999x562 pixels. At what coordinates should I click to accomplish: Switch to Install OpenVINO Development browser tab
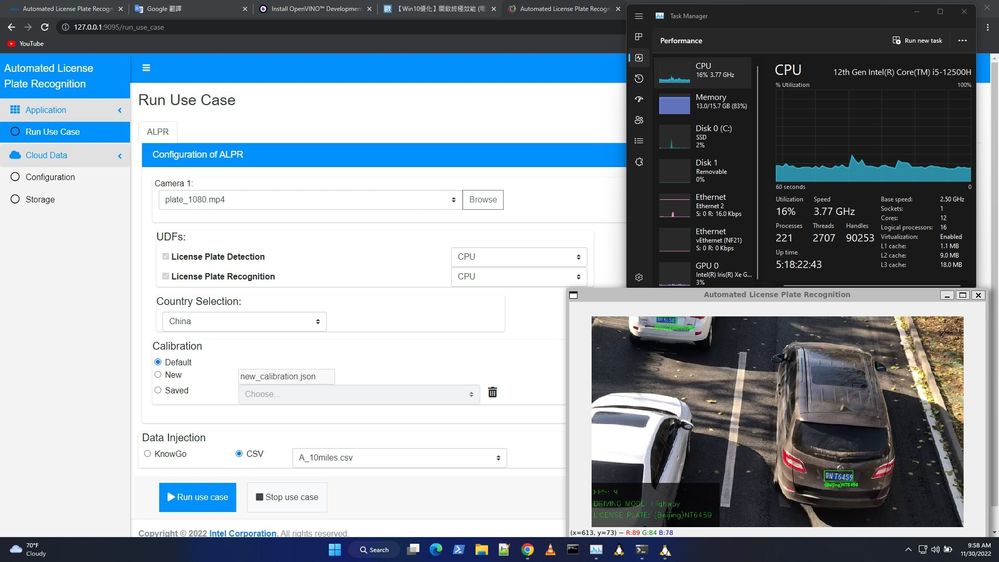[x=315, y=9]
